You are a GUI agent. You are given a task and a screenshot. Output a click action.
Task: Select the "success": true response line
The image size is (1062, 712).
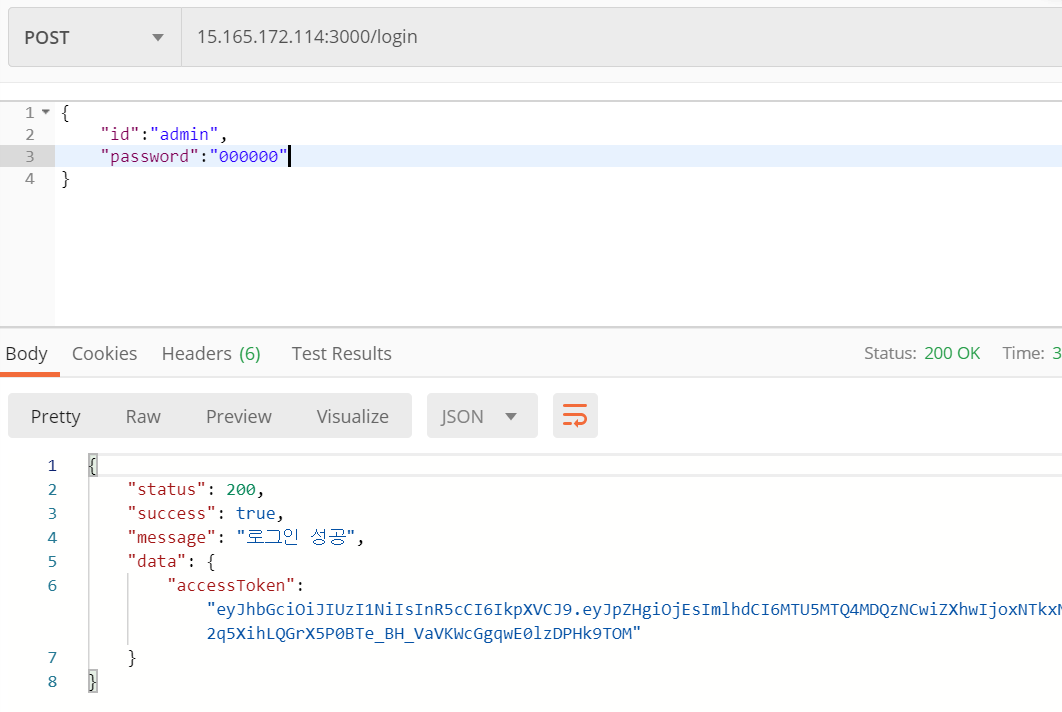tap(205, 514)
